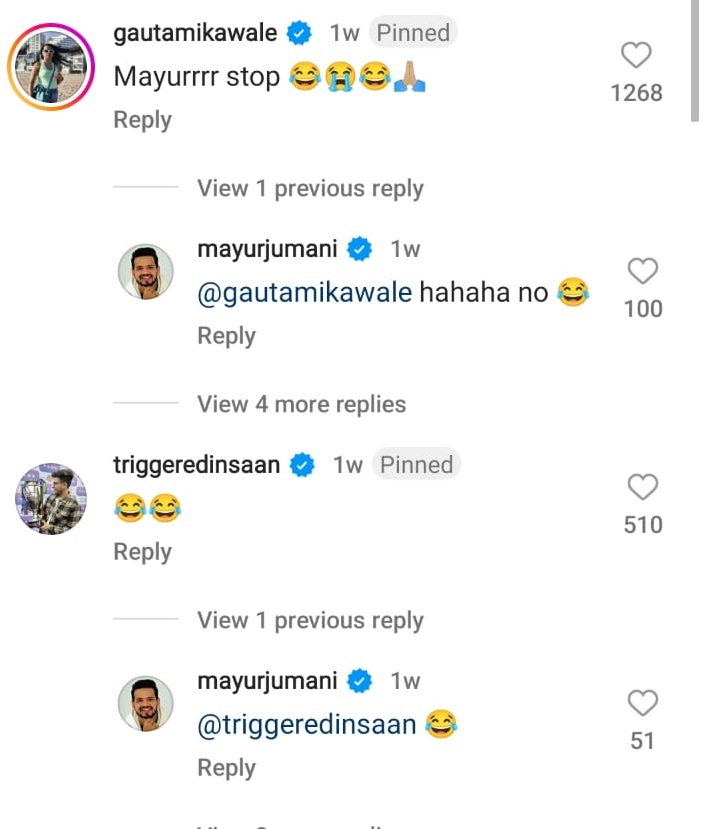The width and height of the screenshot is (703, 829).
Task: Open gautamikawale's profile picture
Action: pos(51,66)
